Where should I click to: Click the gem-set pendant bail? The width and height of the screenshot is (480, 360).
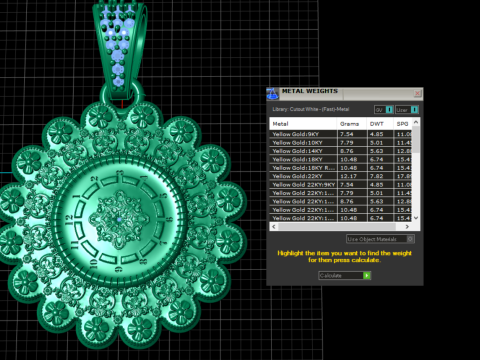pyautogui.click(x=120, y=50)
